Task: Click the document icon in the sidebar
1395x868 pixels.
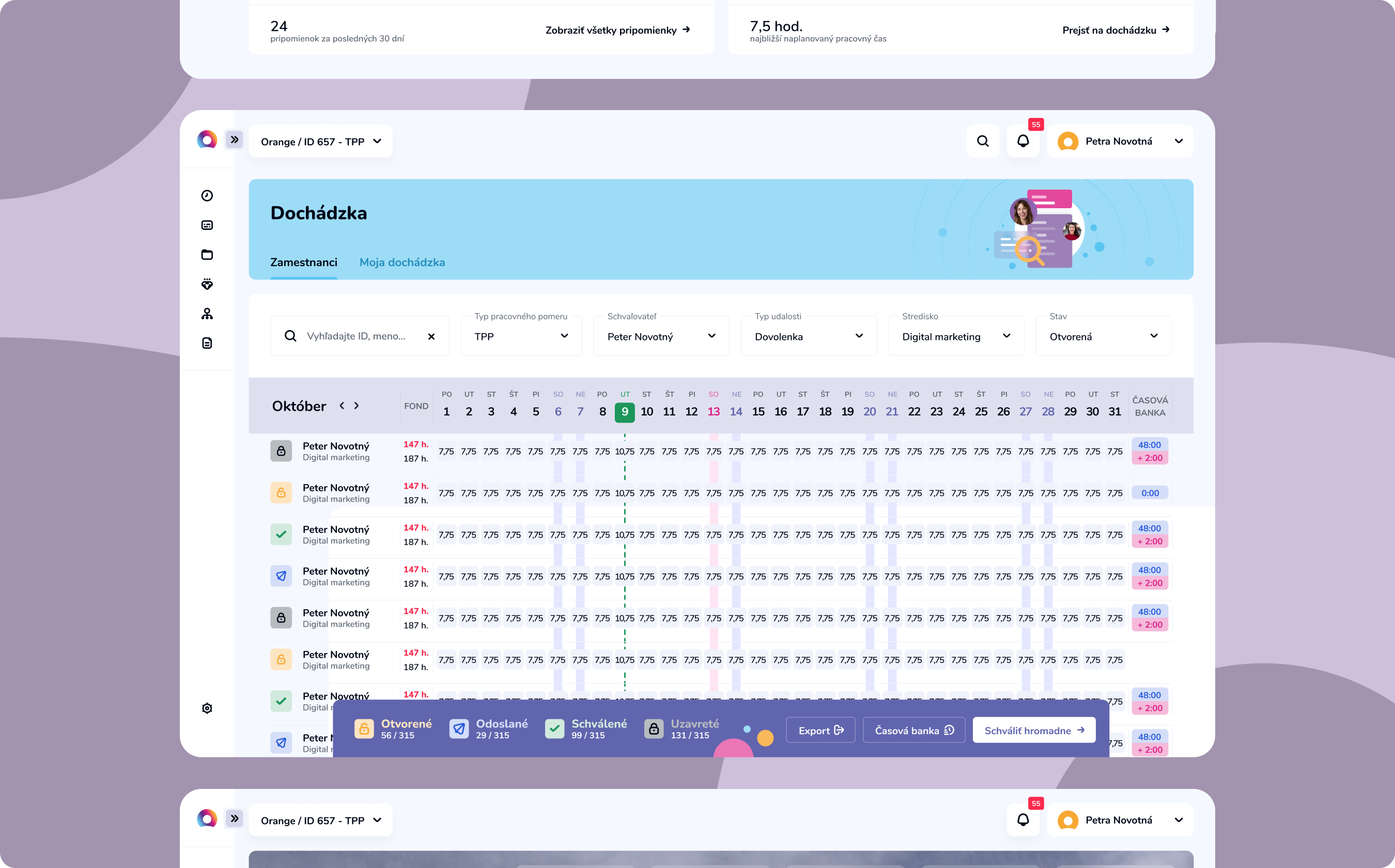Action: click(x=207, y=343)
